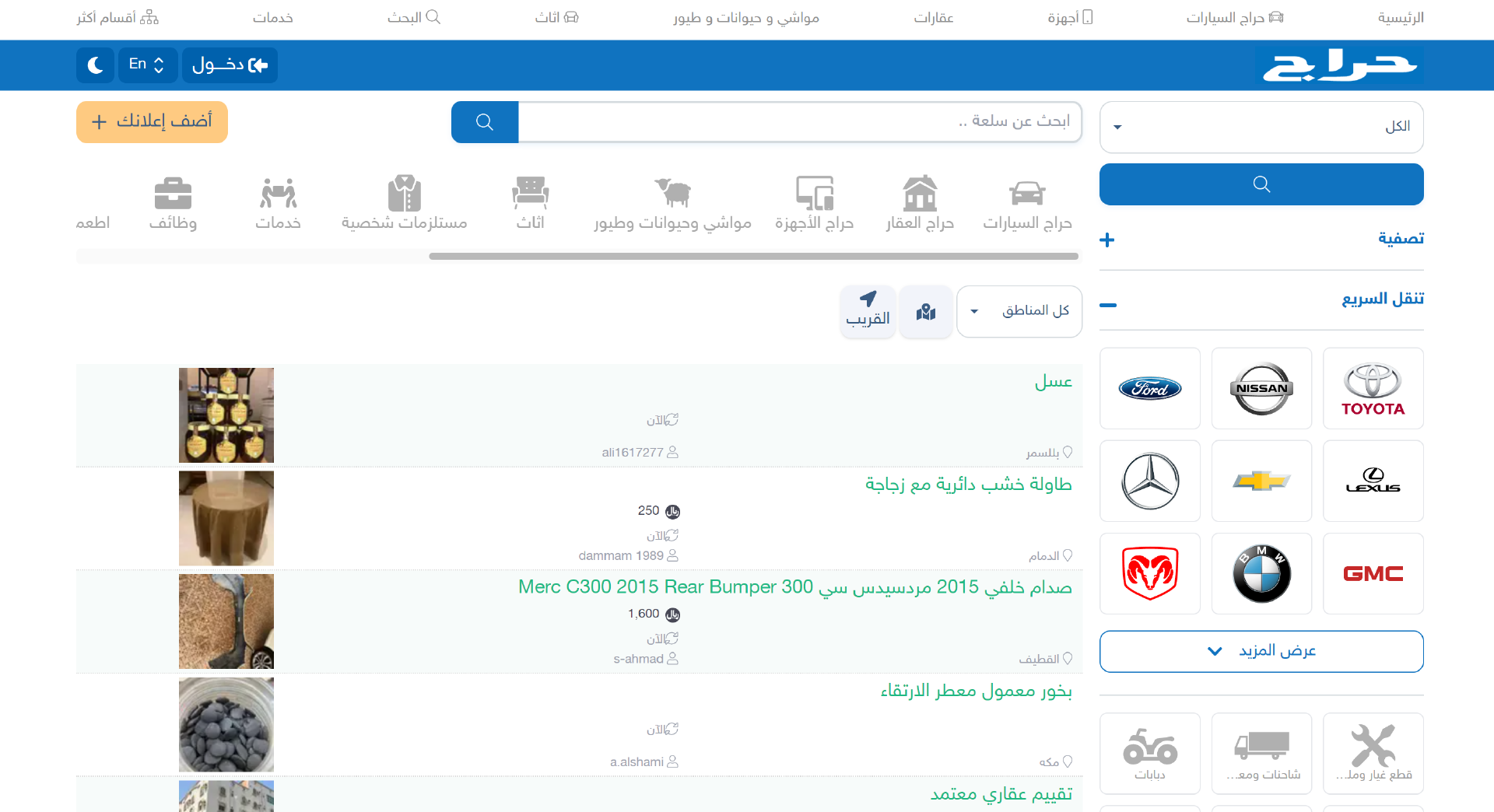Open أقسام أكثر more sections in the top menu
The width and height of the screenshot is (1494, 812).
(x=117, y=18)
